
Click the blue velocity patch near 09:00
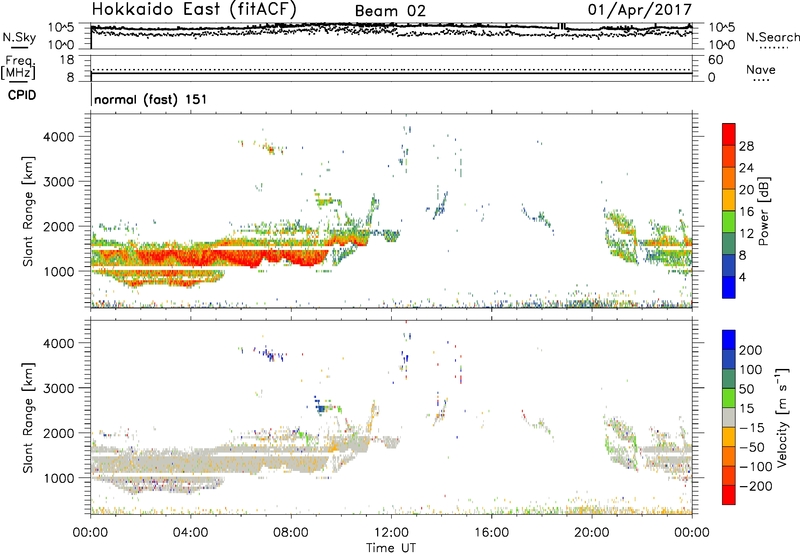tap(321, 408)
